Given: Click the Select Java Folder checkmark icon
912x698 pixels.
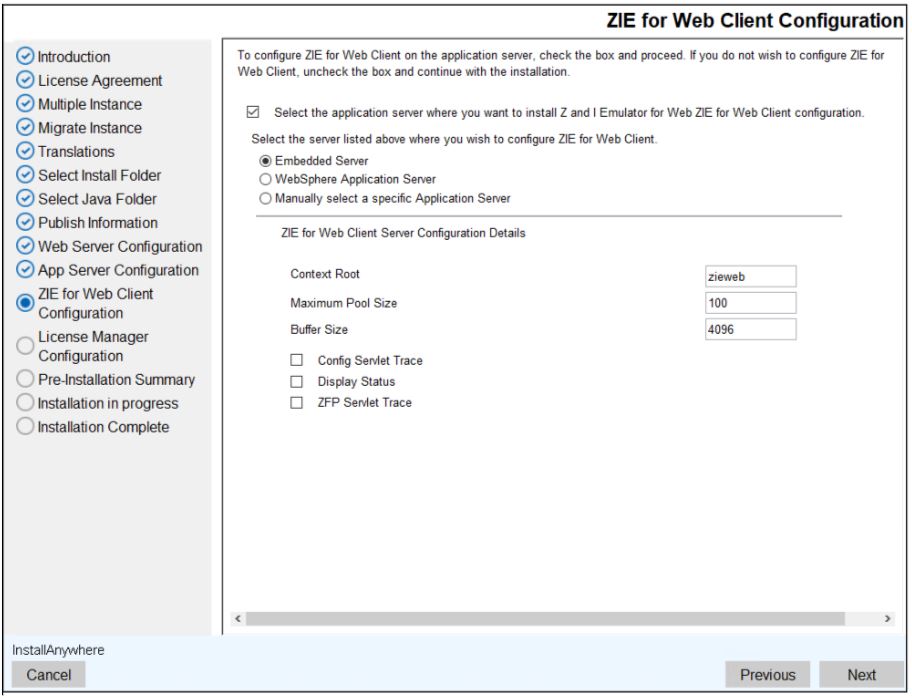Looking at the screenshot, I should click(25, 198).
